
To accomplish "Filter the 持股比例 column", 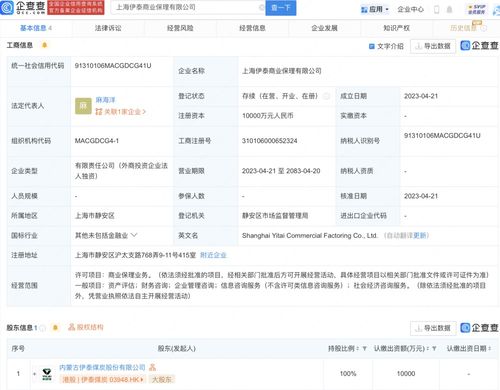I will [364, 349].
